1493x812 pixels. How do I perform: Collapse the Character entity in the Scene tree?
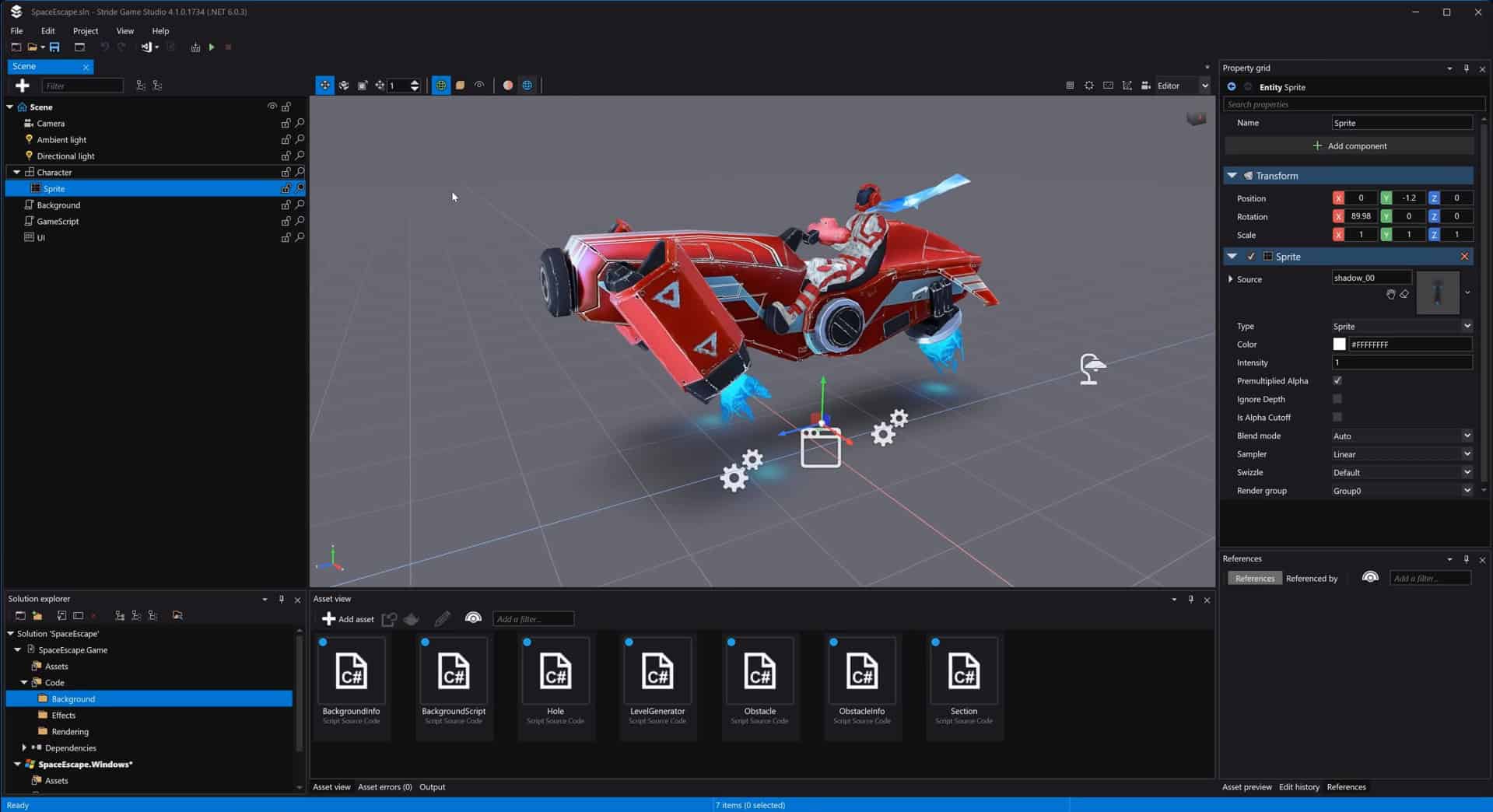tap(16, 172)
